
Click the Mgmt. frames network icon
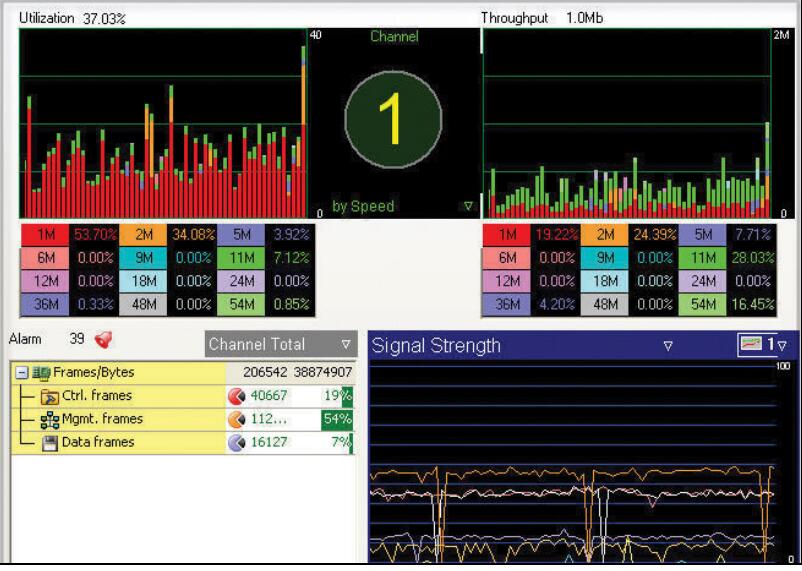50,420
